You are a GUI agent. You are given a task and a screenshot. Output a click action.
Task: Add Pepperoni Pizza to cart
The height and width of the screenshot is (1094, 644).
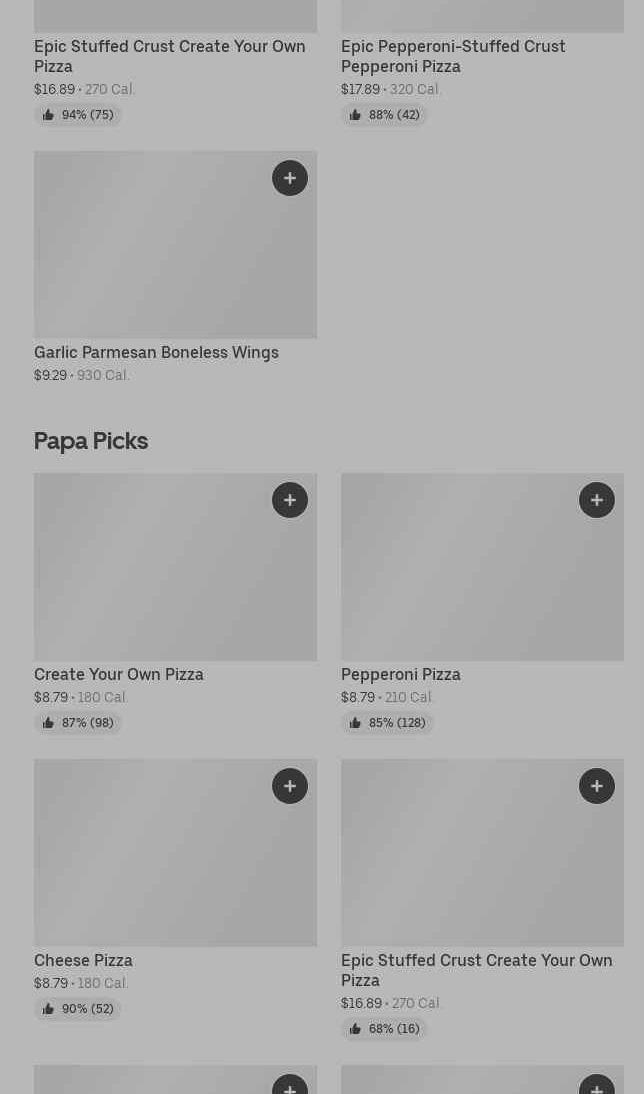[597, 500]
